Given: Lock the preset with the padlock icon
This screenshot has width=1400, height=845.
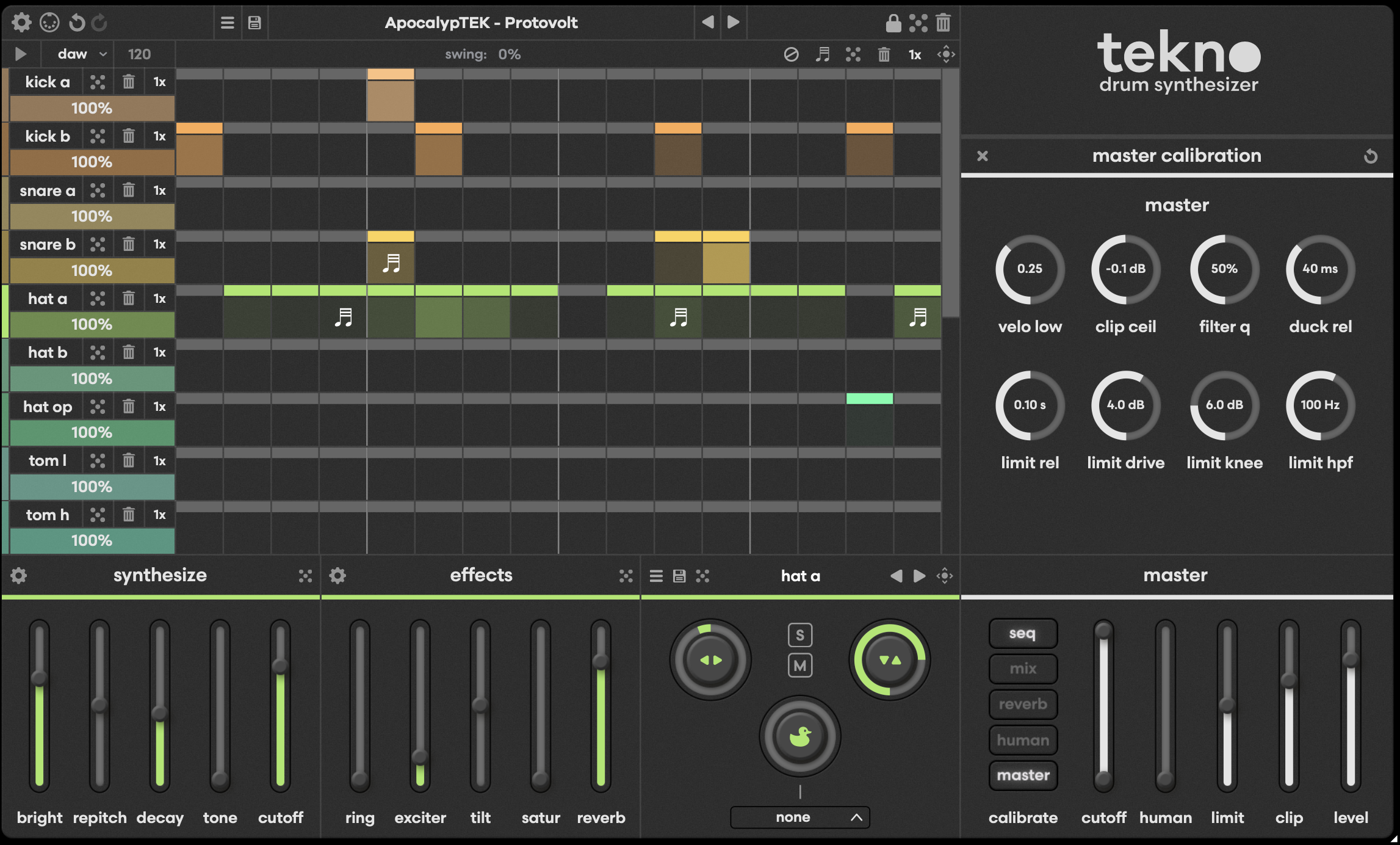Looking at the screenshot, I should (893, 23).
